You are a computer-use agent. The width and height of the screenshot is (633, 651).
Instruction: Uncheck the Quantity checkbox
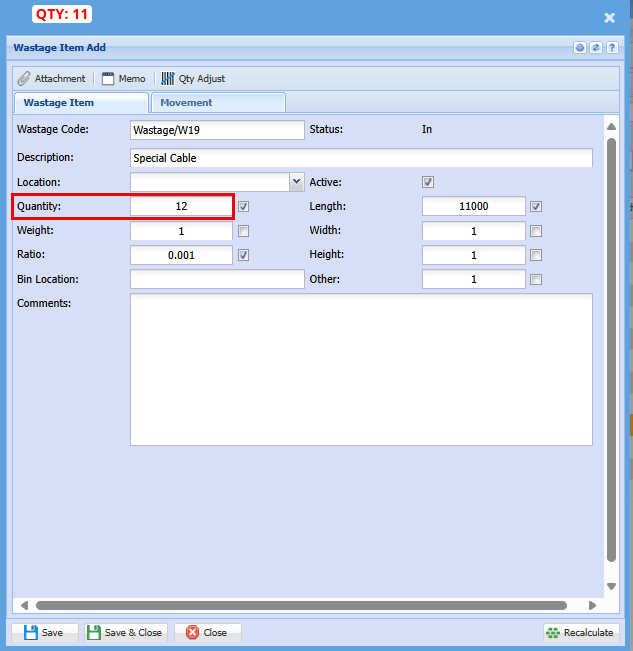pos(244,206)
